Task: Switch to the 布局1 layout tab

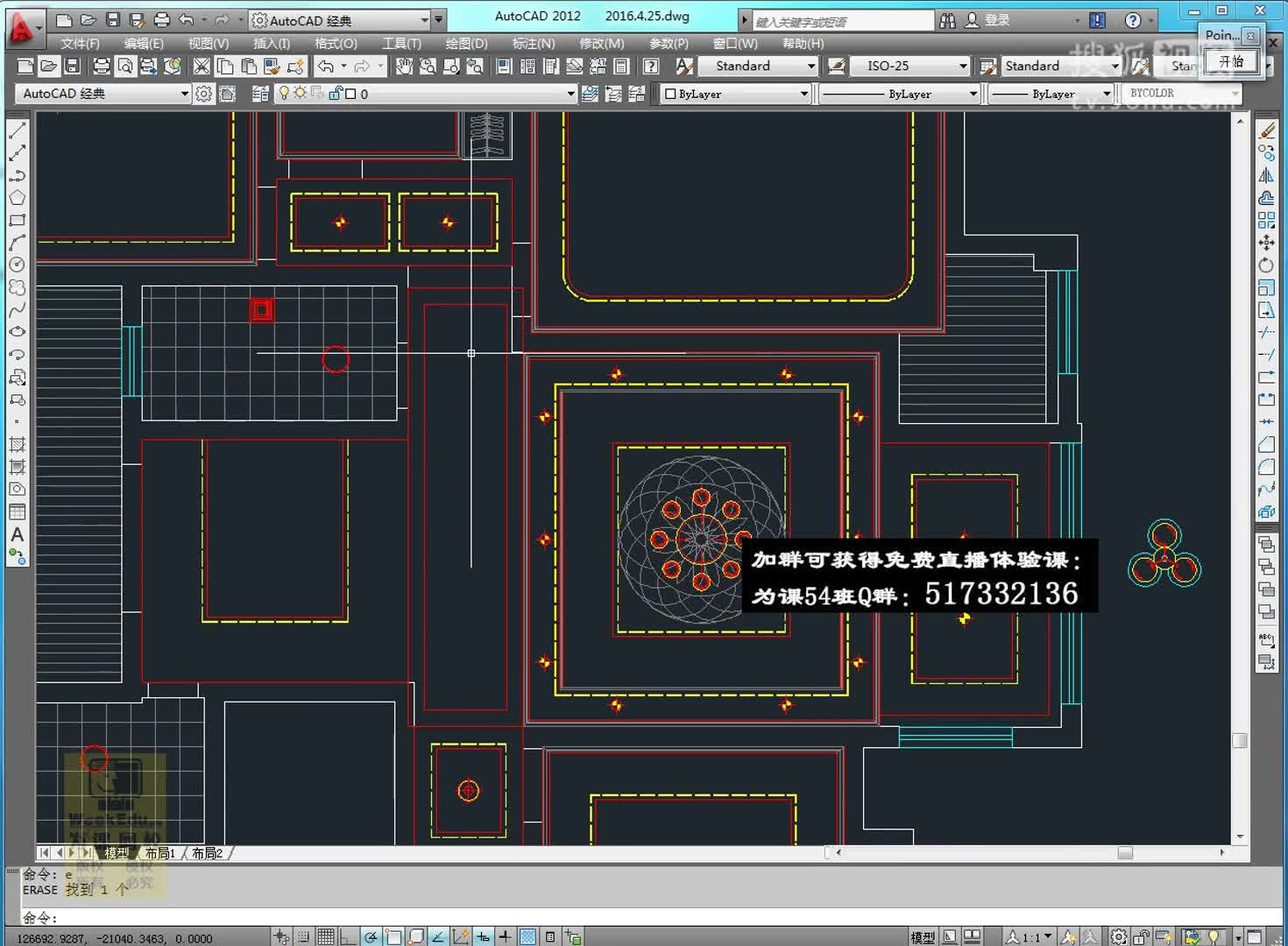Action: (x=160, y=853)
